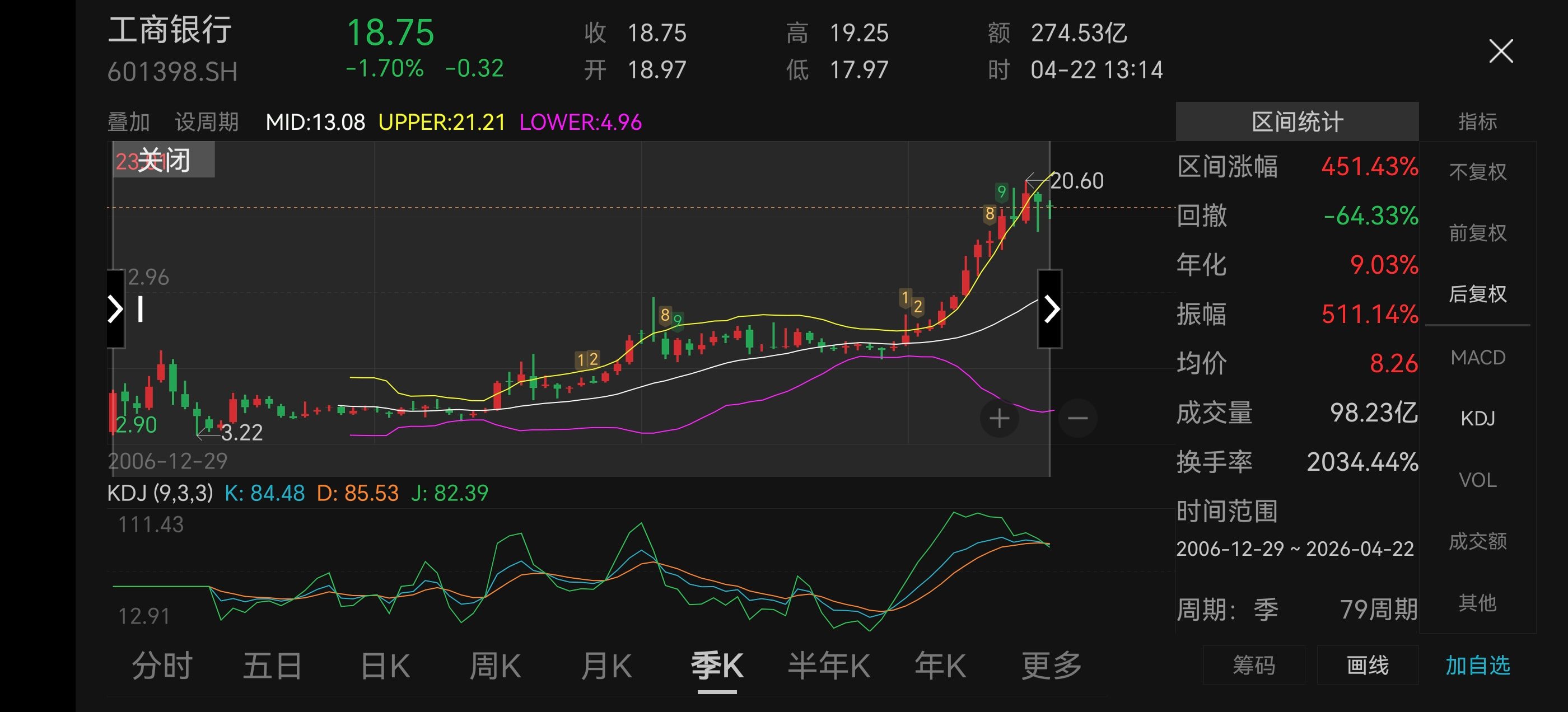Screen dimensions: 1568x712
Task: Click MID:13.08 Bollinger value
Action: click(315, 123)
